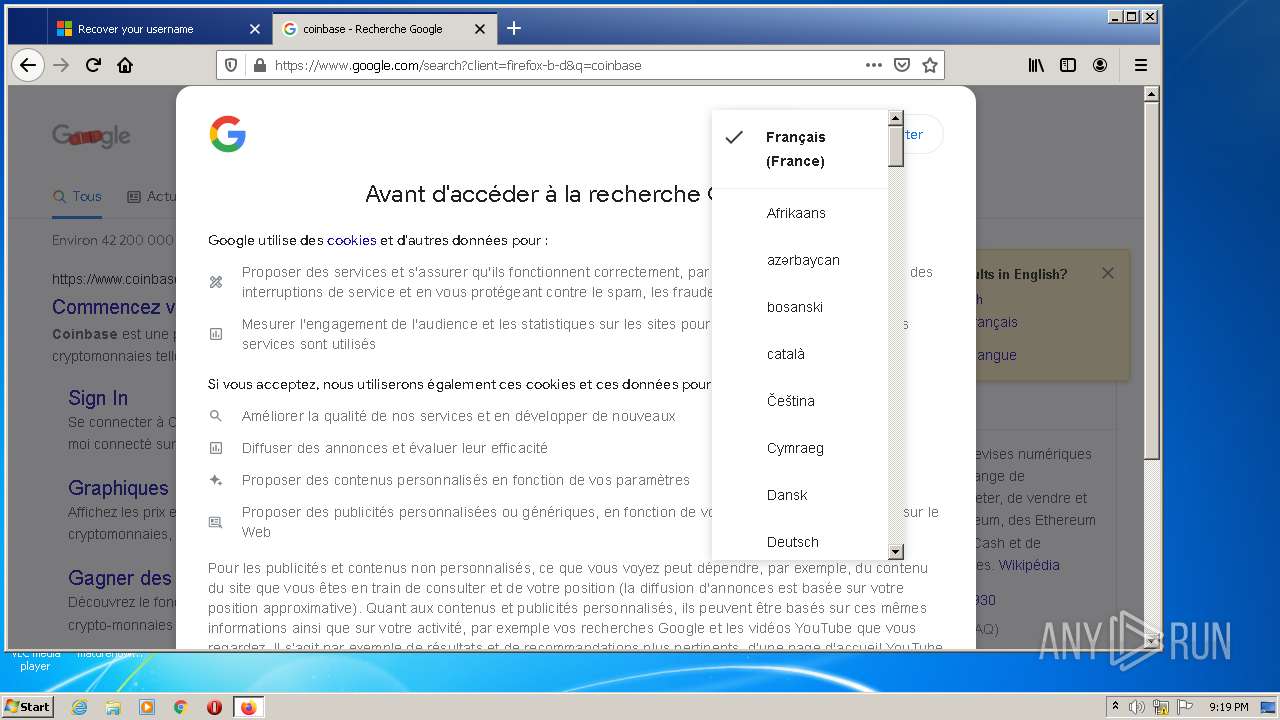Open the Firefox home page
Screen dimensions: 1280x720
pos(125,65)
